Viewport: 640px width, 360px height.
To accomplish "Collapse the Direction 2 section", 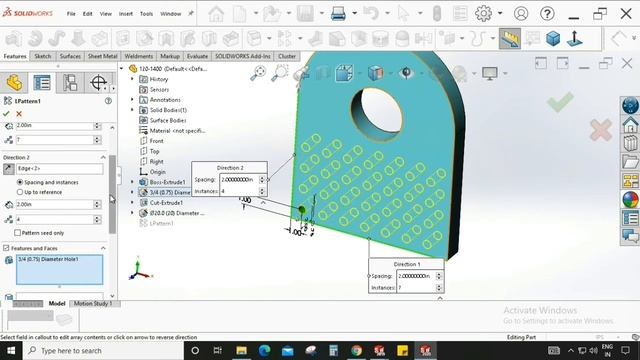I will coord(103,158).
